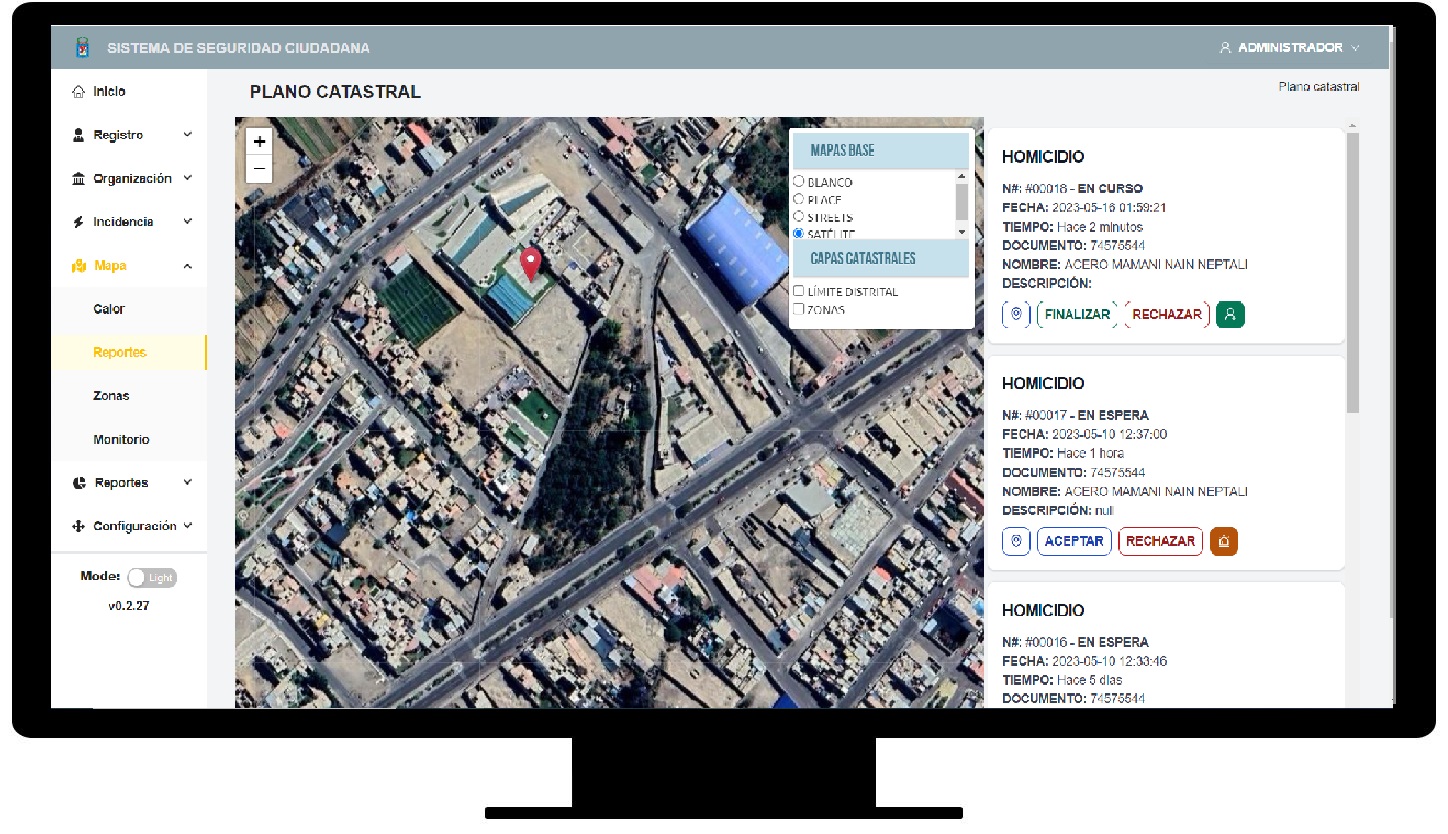
Task: Go to Inicio in sidebar
Action: point(109,91)
